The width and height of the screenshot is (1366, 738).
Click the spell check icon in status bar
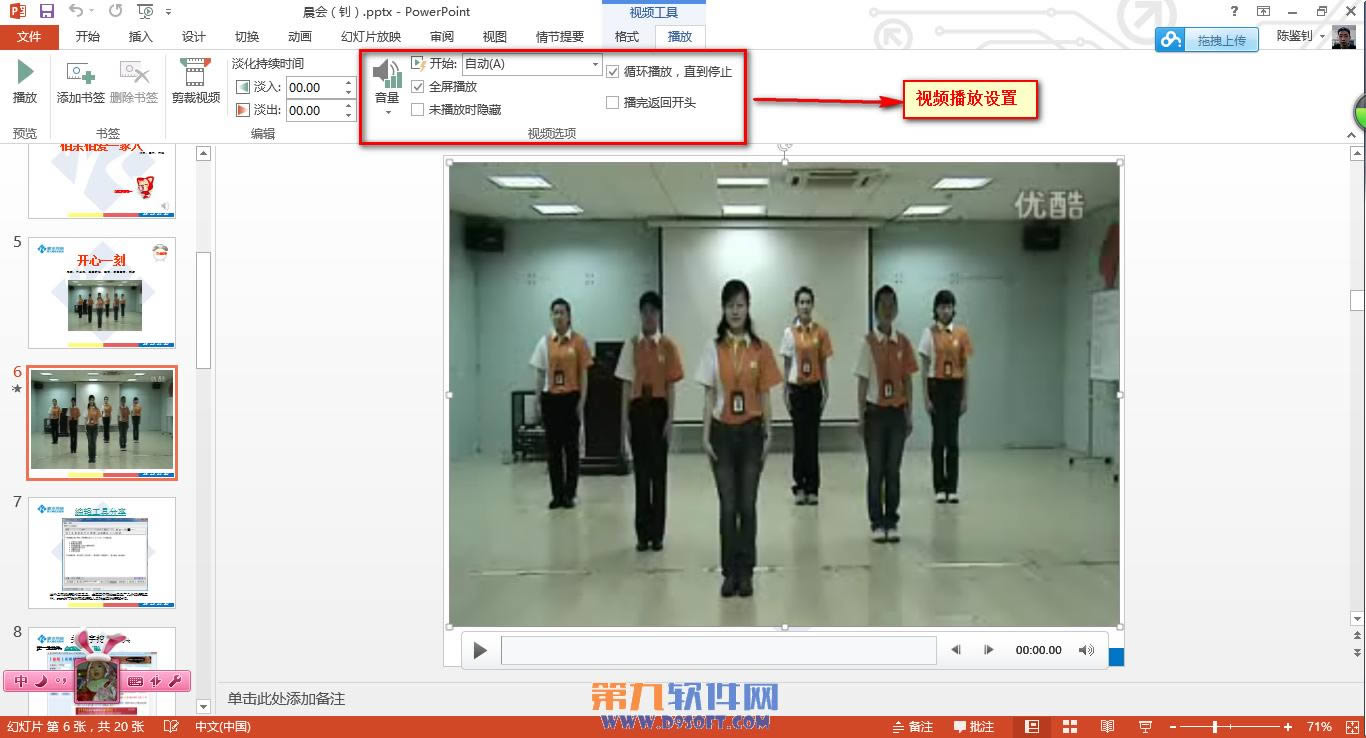click(x=171, y=727)
